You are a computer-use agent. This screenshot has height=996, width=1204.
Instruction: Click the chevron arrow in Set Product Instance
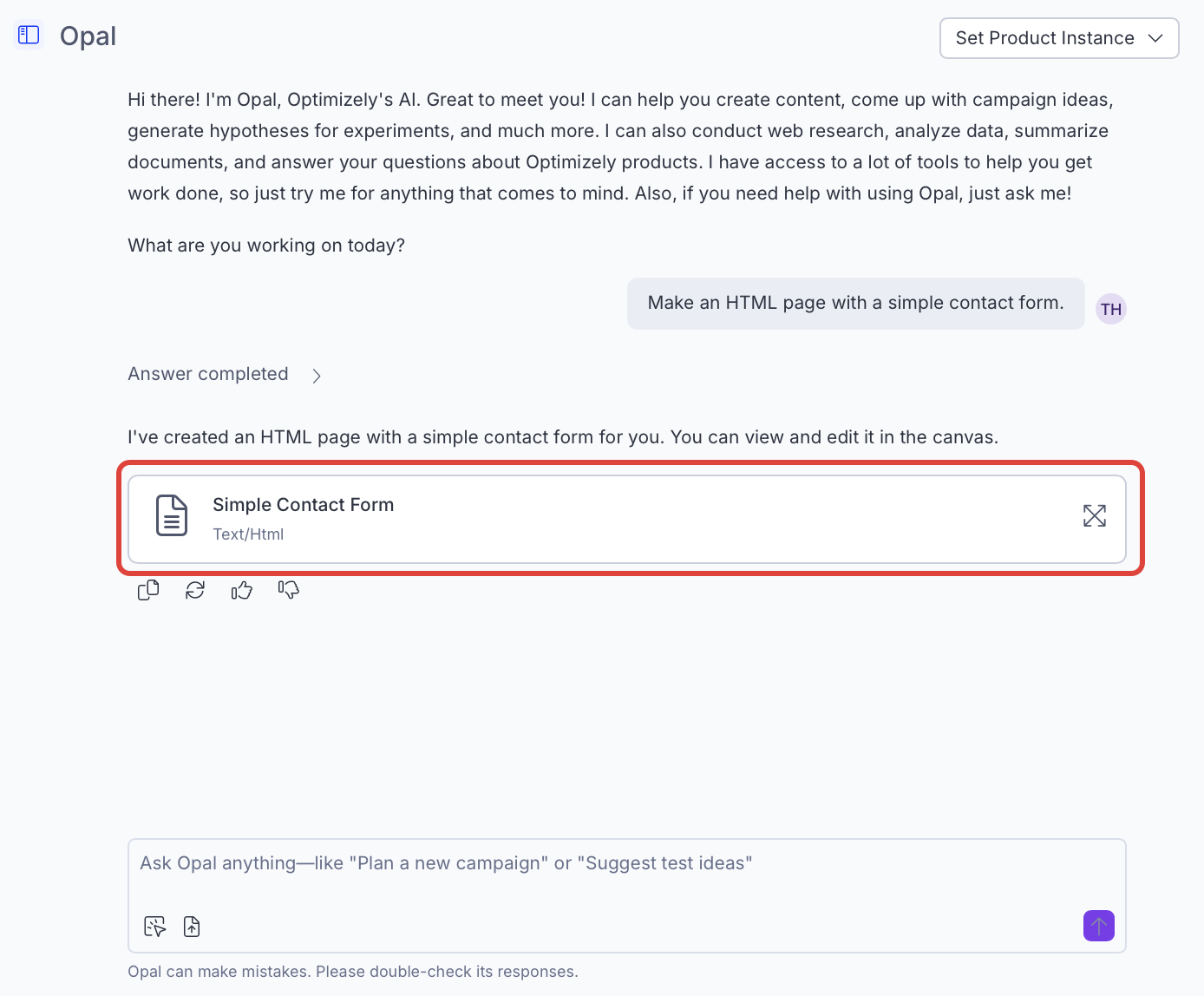pos(1155,38)
